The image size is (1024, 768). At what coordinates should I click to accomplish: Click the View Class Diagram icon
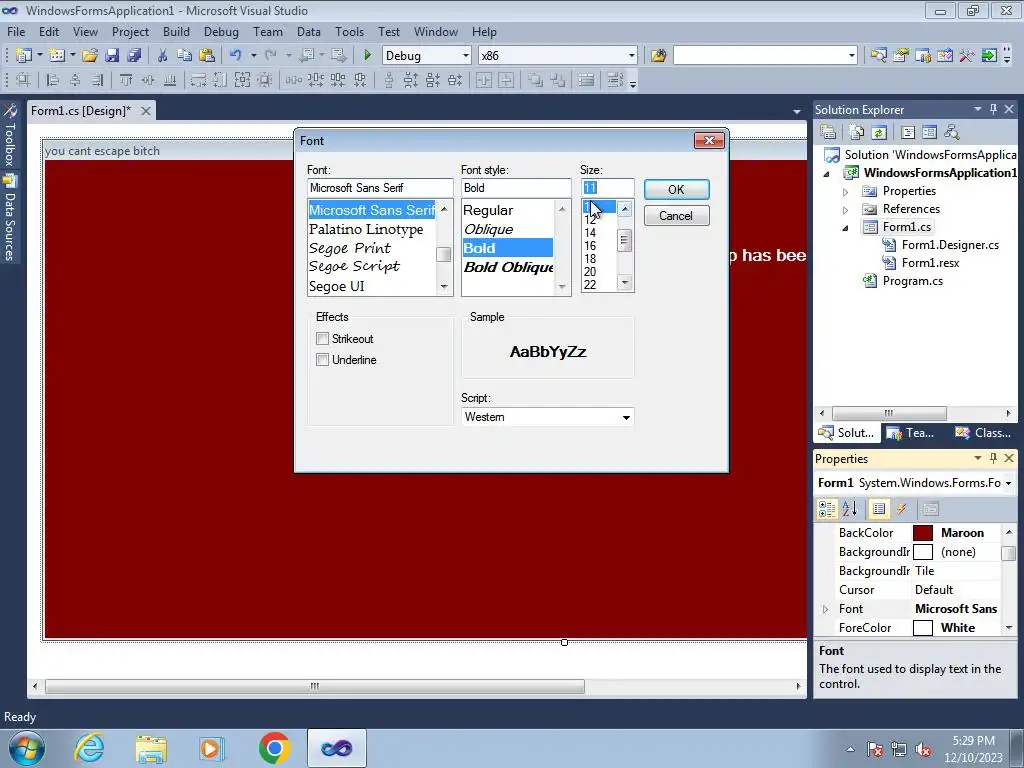click(x=952, y=133)
